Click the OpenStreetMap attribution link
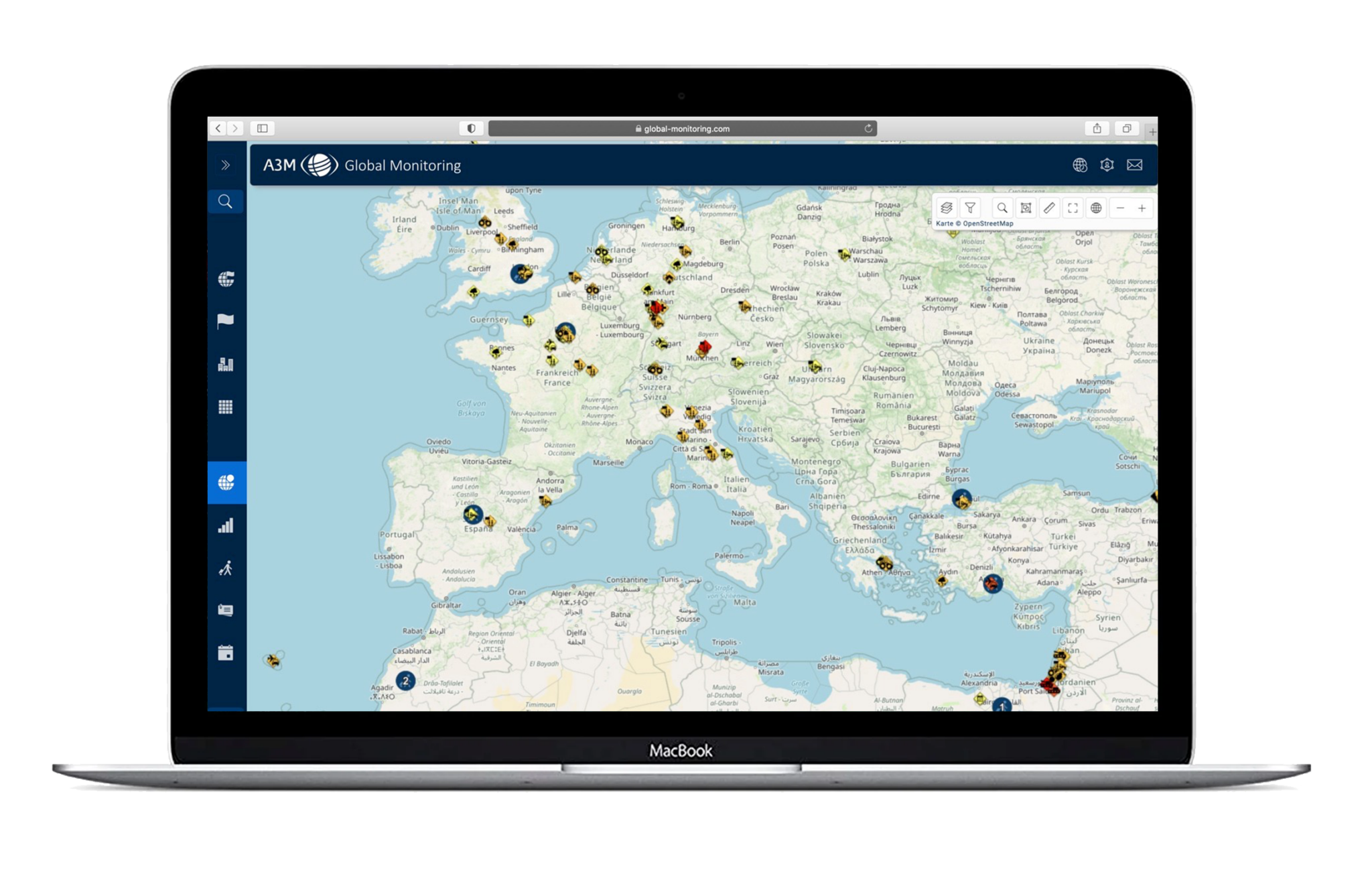 coord(987,224)
